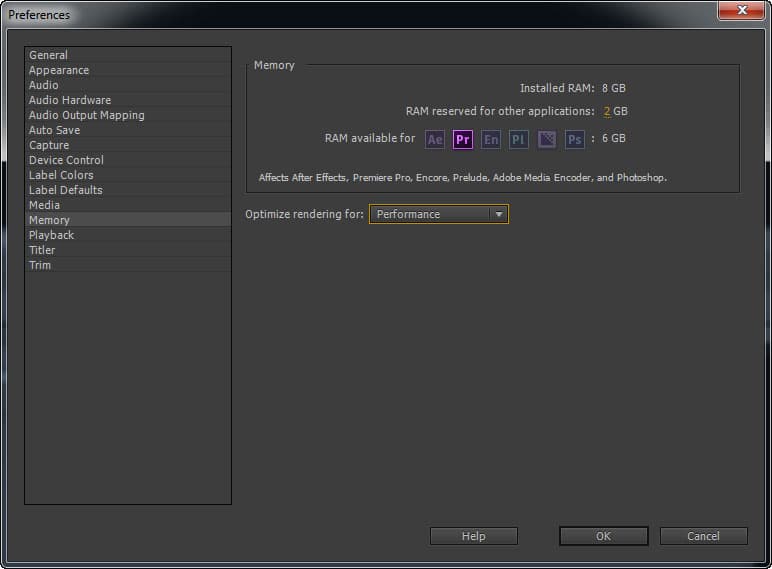Screen dimensions: 772x569
Task: Click the Installed RAM 8 GB value
Action: click(613, 88)
